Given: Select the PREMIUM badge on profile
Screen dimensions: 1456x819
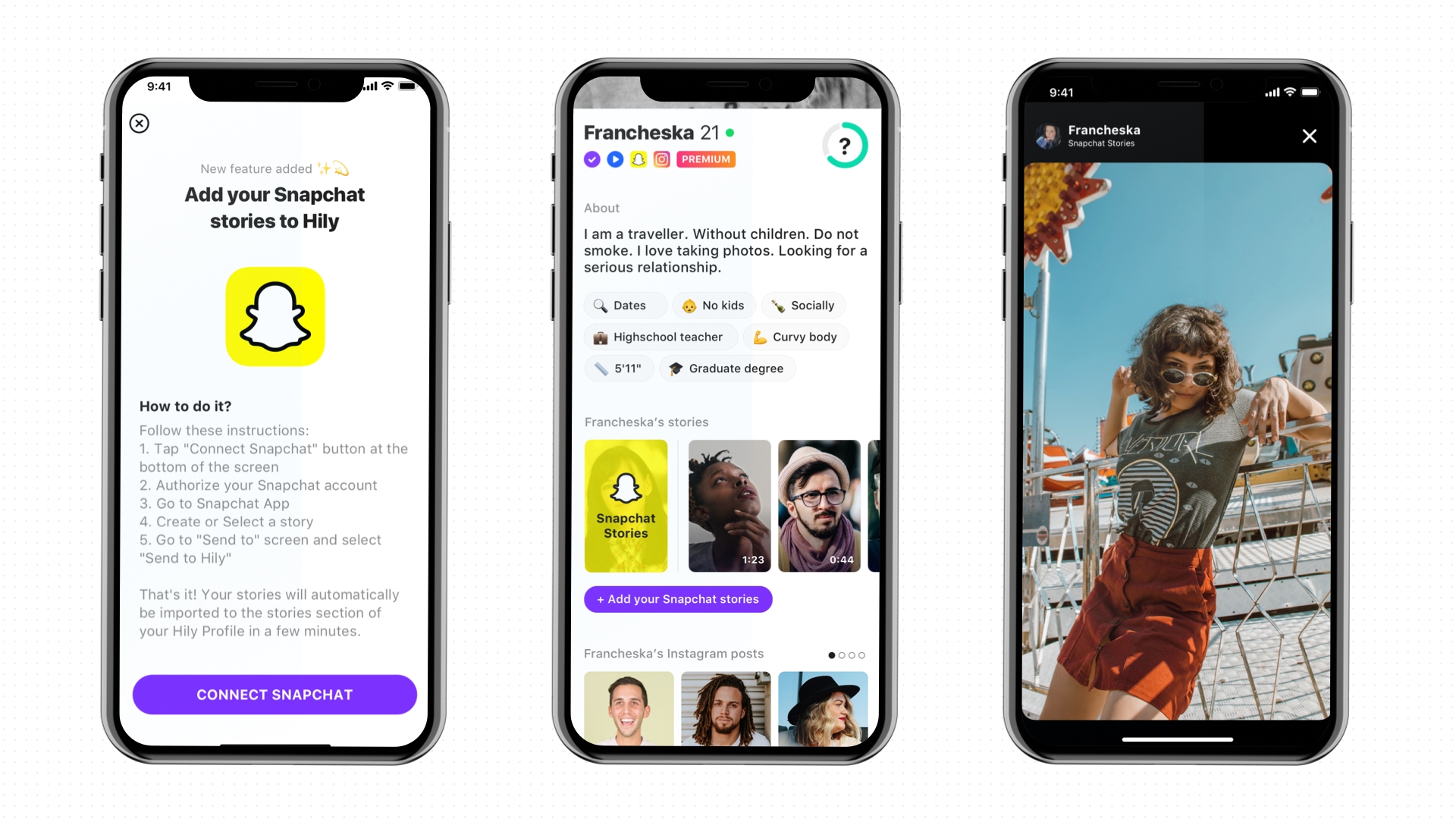Looking at the screenshot, I should coord(705,158).
